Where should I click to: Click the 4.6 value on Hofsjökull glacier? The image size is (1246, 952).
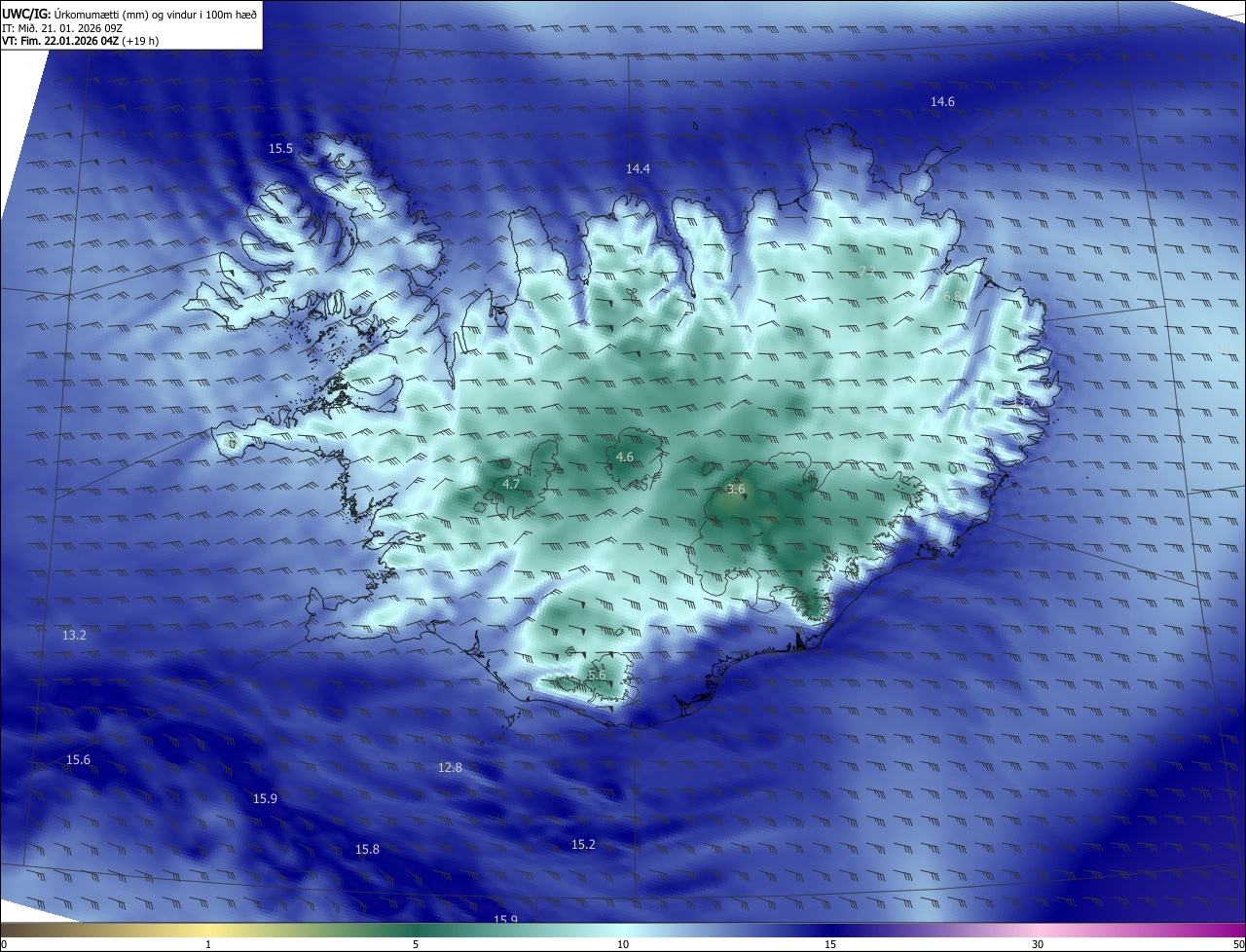tap(625, 457)
